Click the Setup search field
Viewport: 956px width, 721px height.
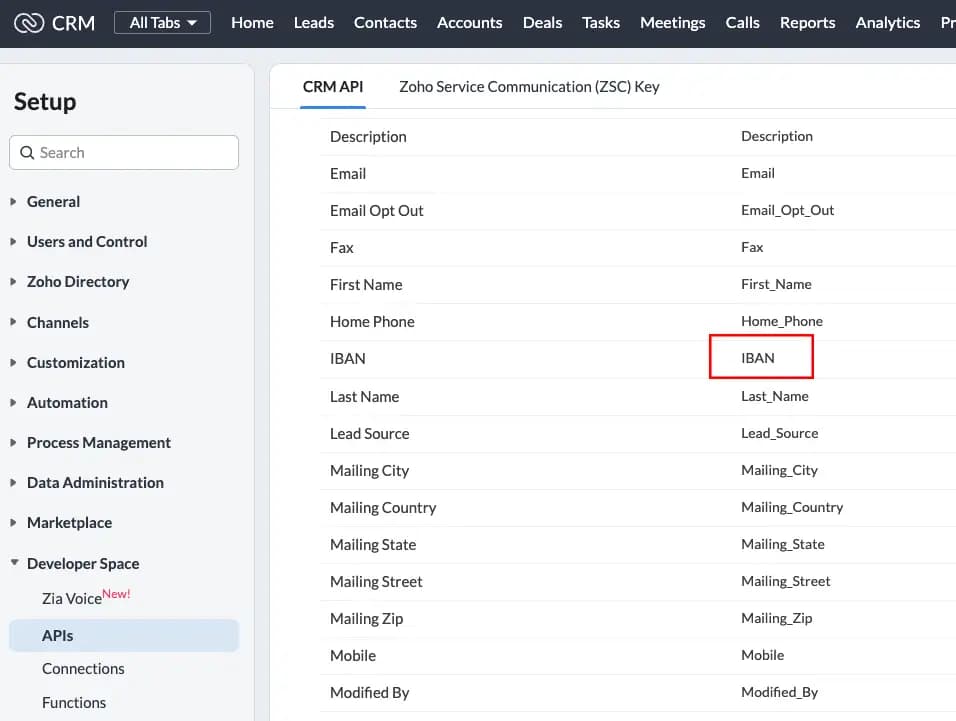coord(124,152)
